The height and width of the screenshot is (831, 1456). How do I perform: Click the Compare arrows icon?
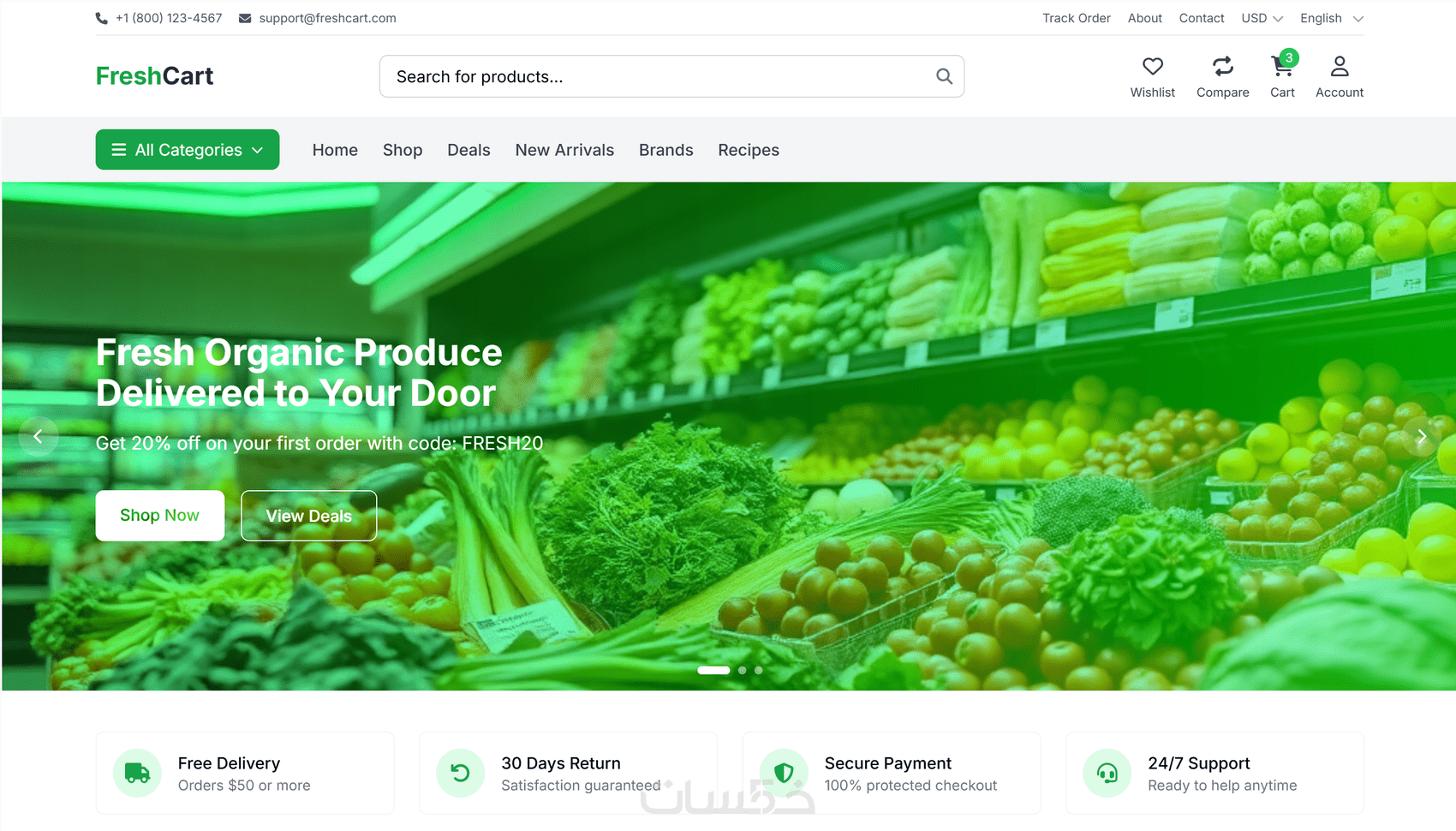click(x=1222, y=66)
